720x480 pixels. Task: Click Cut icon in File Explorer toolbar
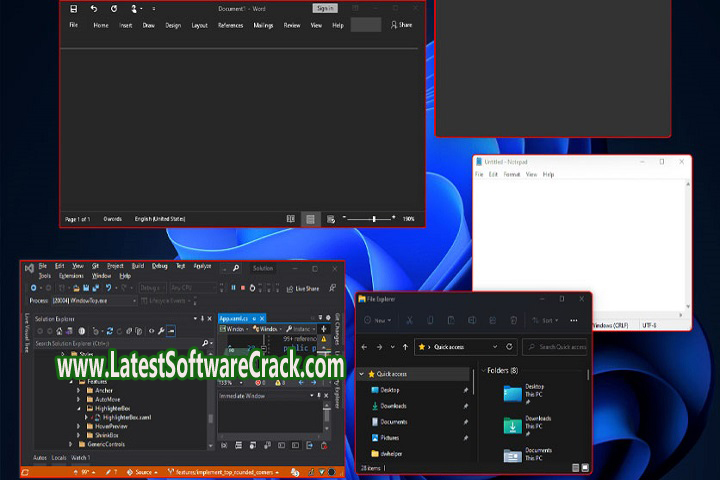409,321
